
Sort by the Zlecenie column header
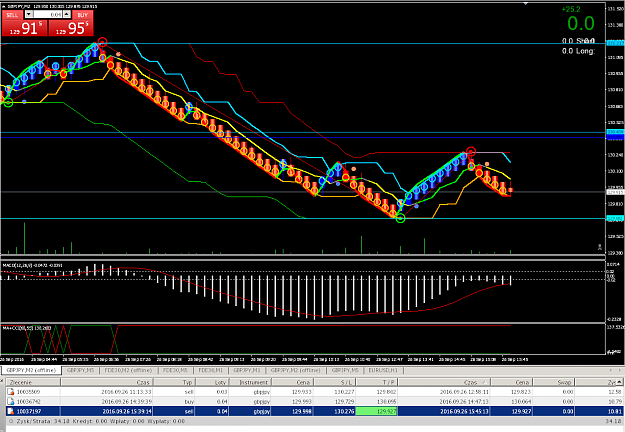coord(33,382)
